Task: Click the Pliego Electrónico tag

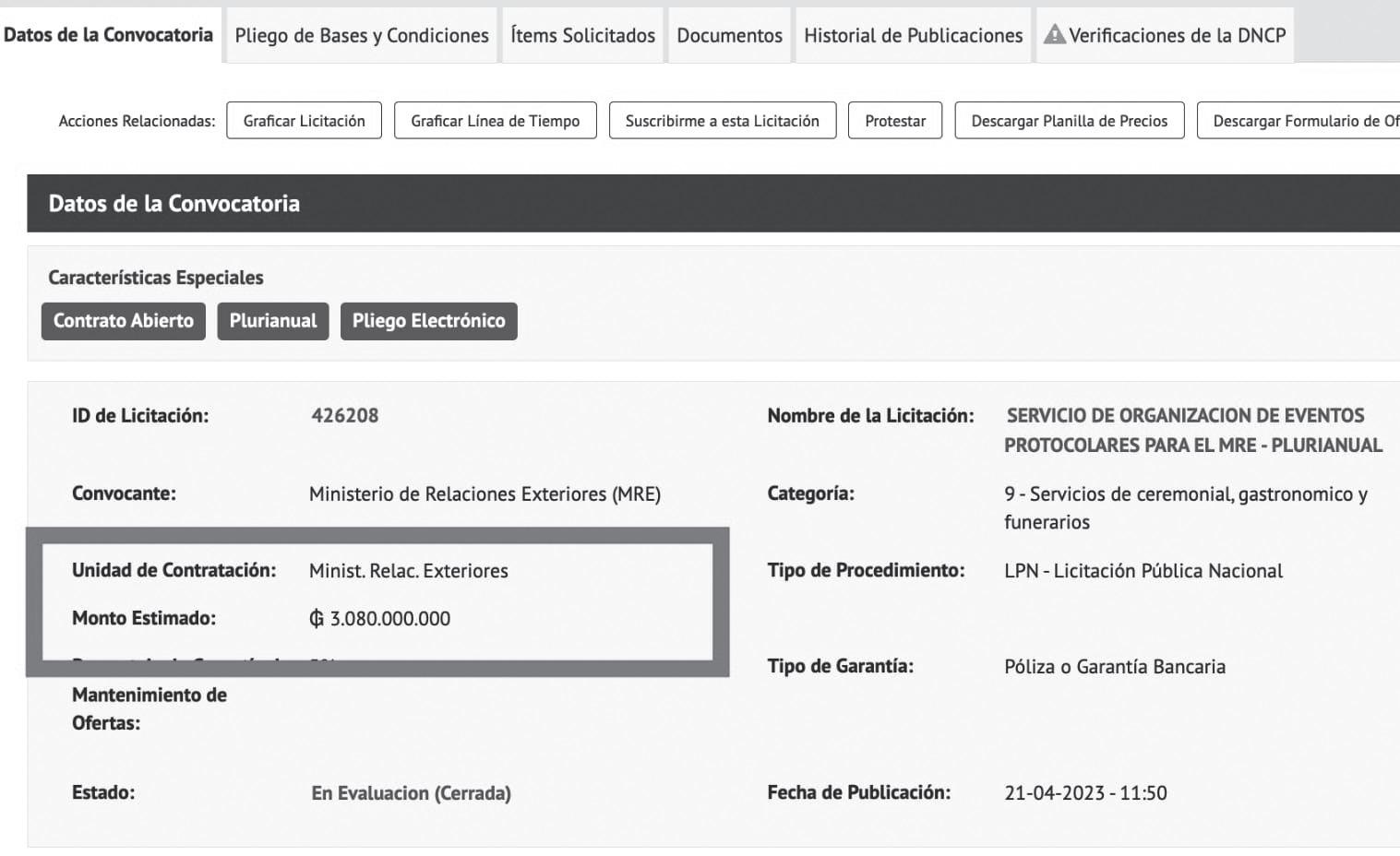Action: pos(428,321)
